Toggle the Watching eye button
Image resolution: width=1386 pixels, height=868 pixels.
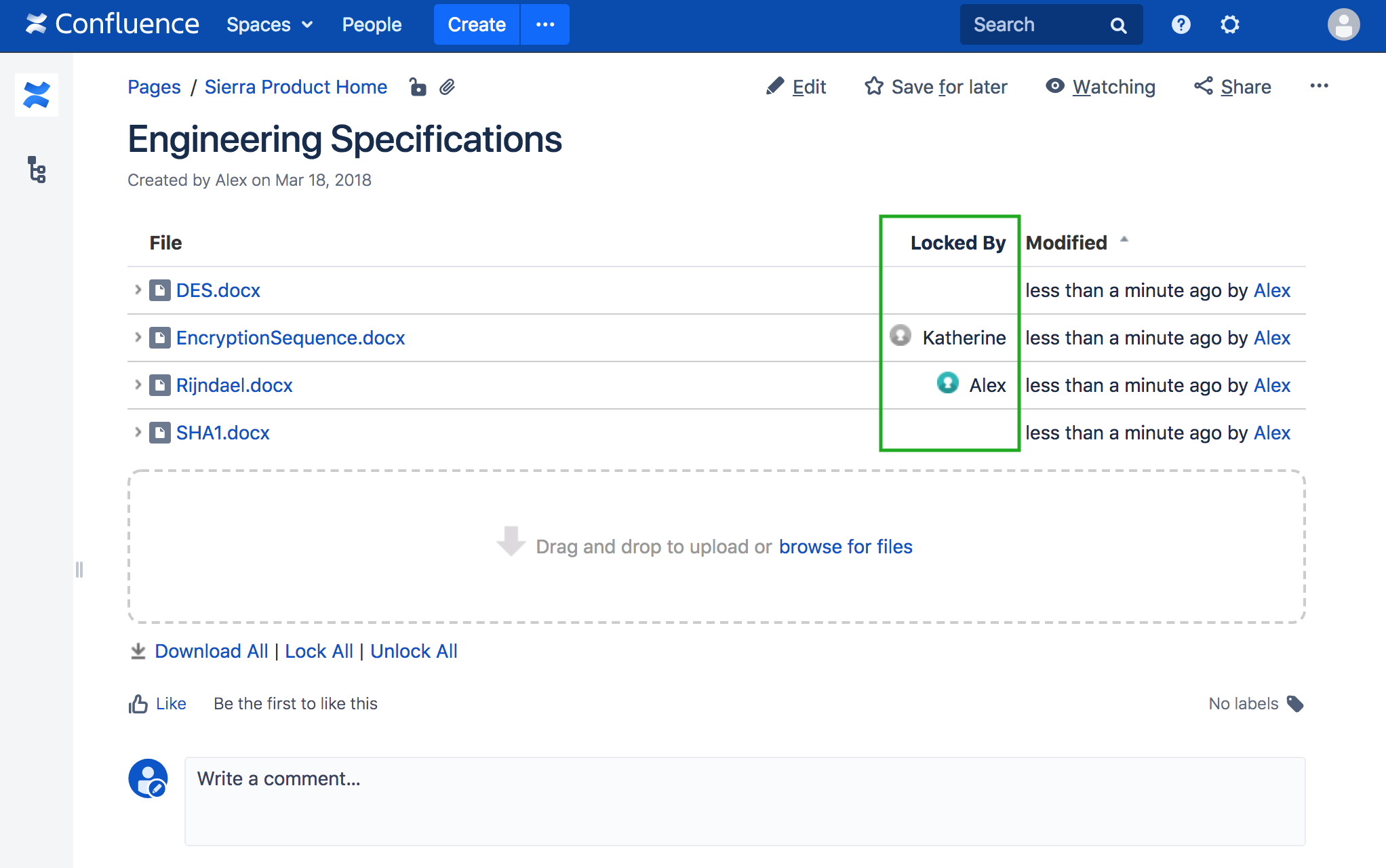[1100, 87]
